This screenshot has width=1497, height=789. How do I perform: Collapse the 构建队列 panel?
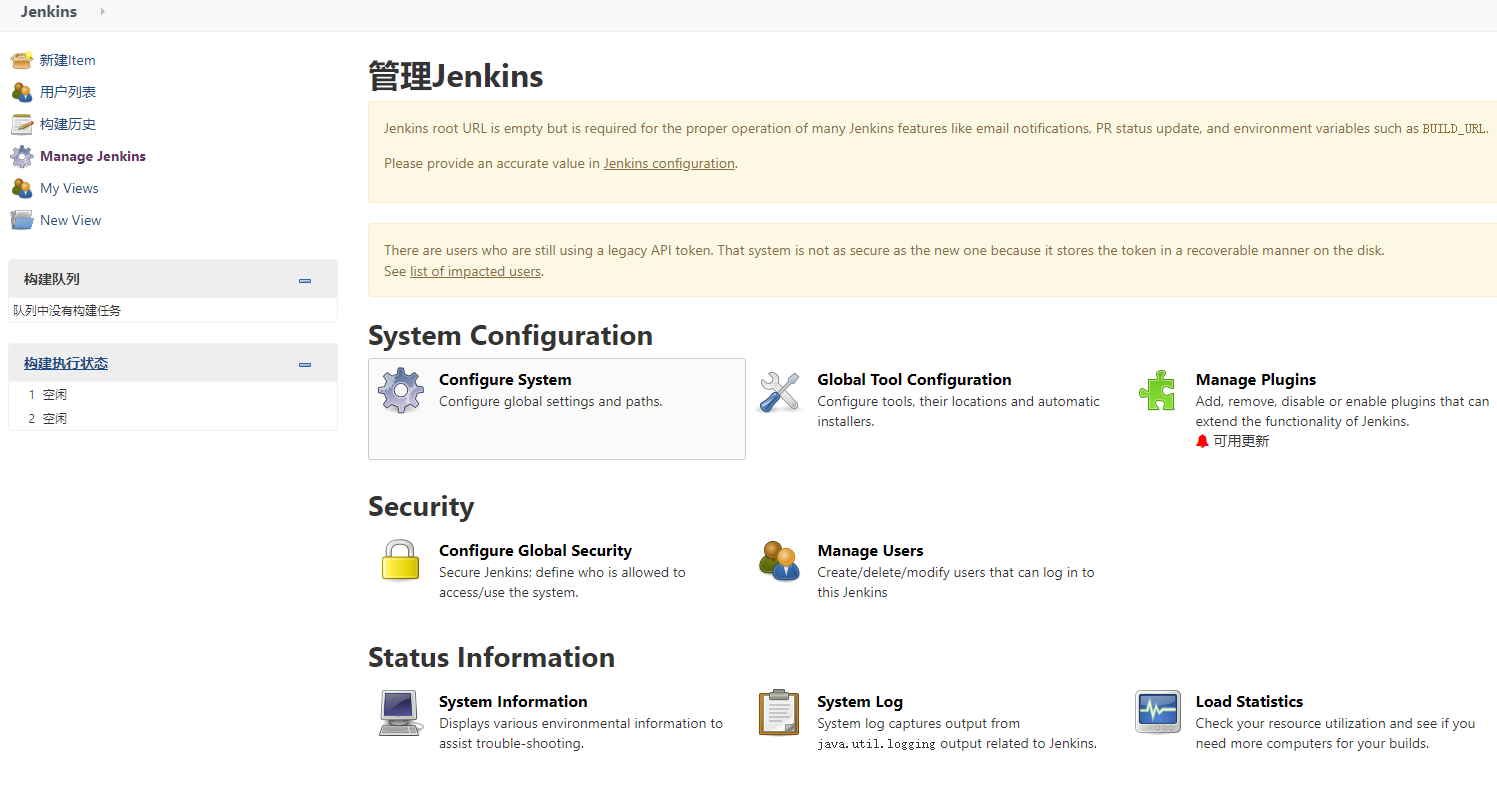tap(305, 281)
